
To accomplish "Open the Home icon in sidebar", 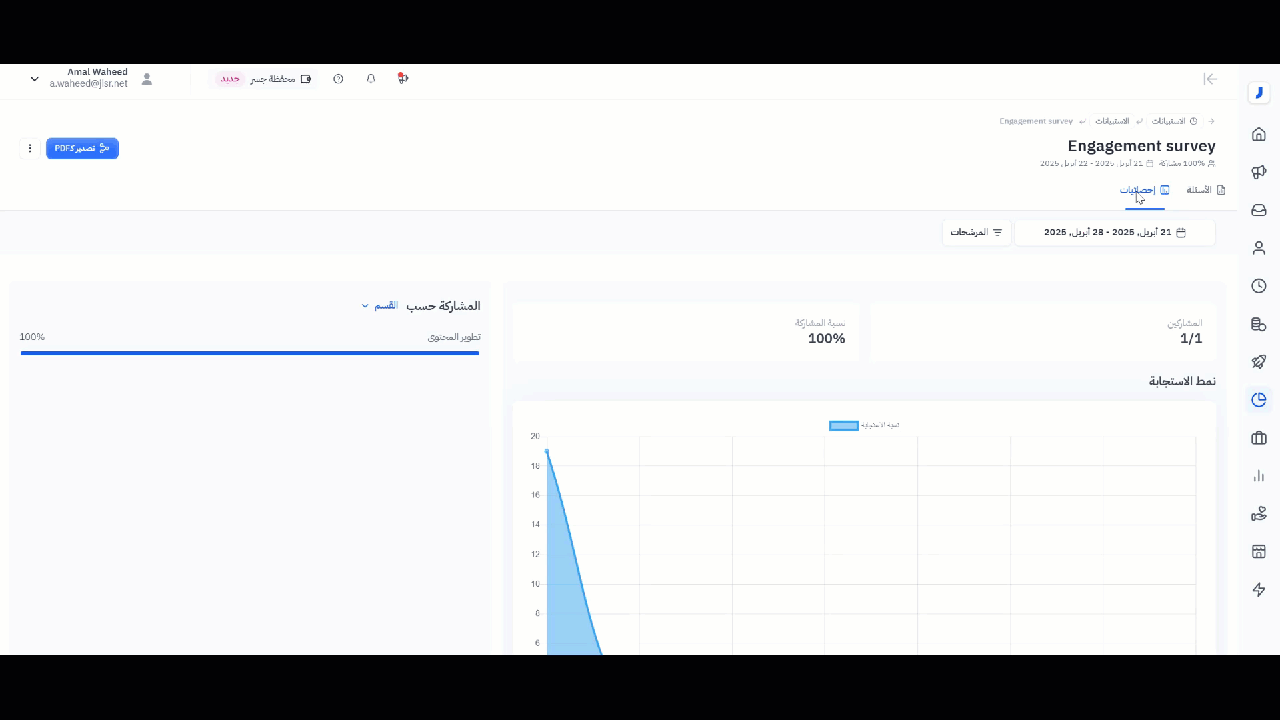I will click(x=1259, y=134).
